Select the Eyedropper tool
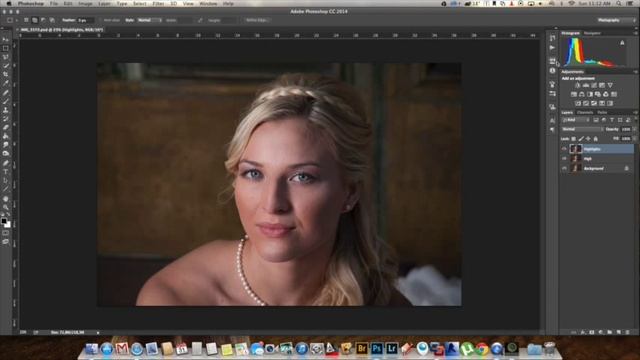The height and width of the screenshot is (360, 640). [x=6, y=84]
